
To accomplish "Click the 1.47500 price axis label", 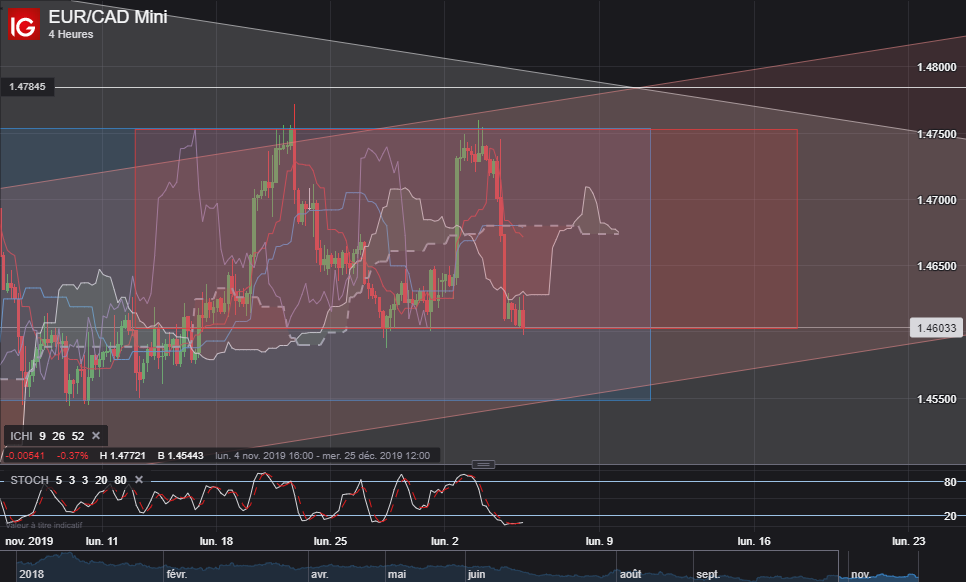I will tap(936, 134).
